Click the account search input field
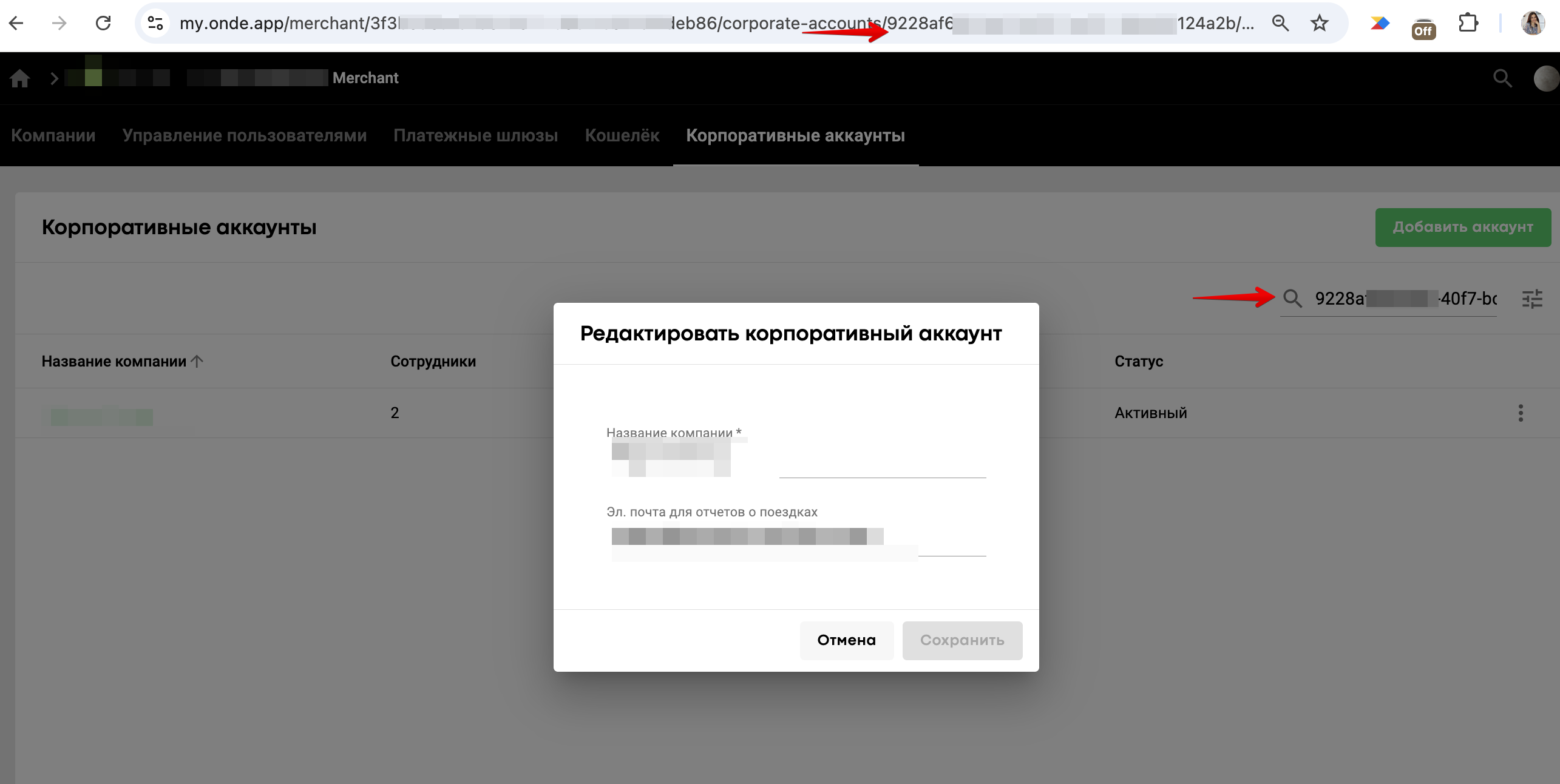1560x784 pixels. point(1403,299)
